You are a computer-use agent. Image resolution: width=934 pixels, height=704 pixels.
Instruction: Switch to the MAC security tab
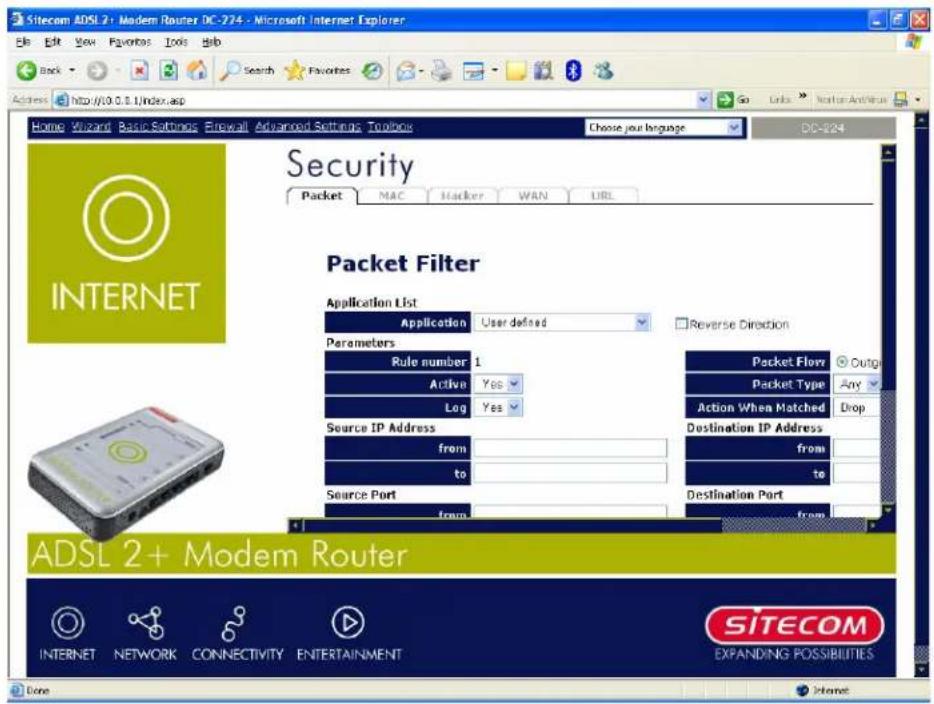click(392, 196)
